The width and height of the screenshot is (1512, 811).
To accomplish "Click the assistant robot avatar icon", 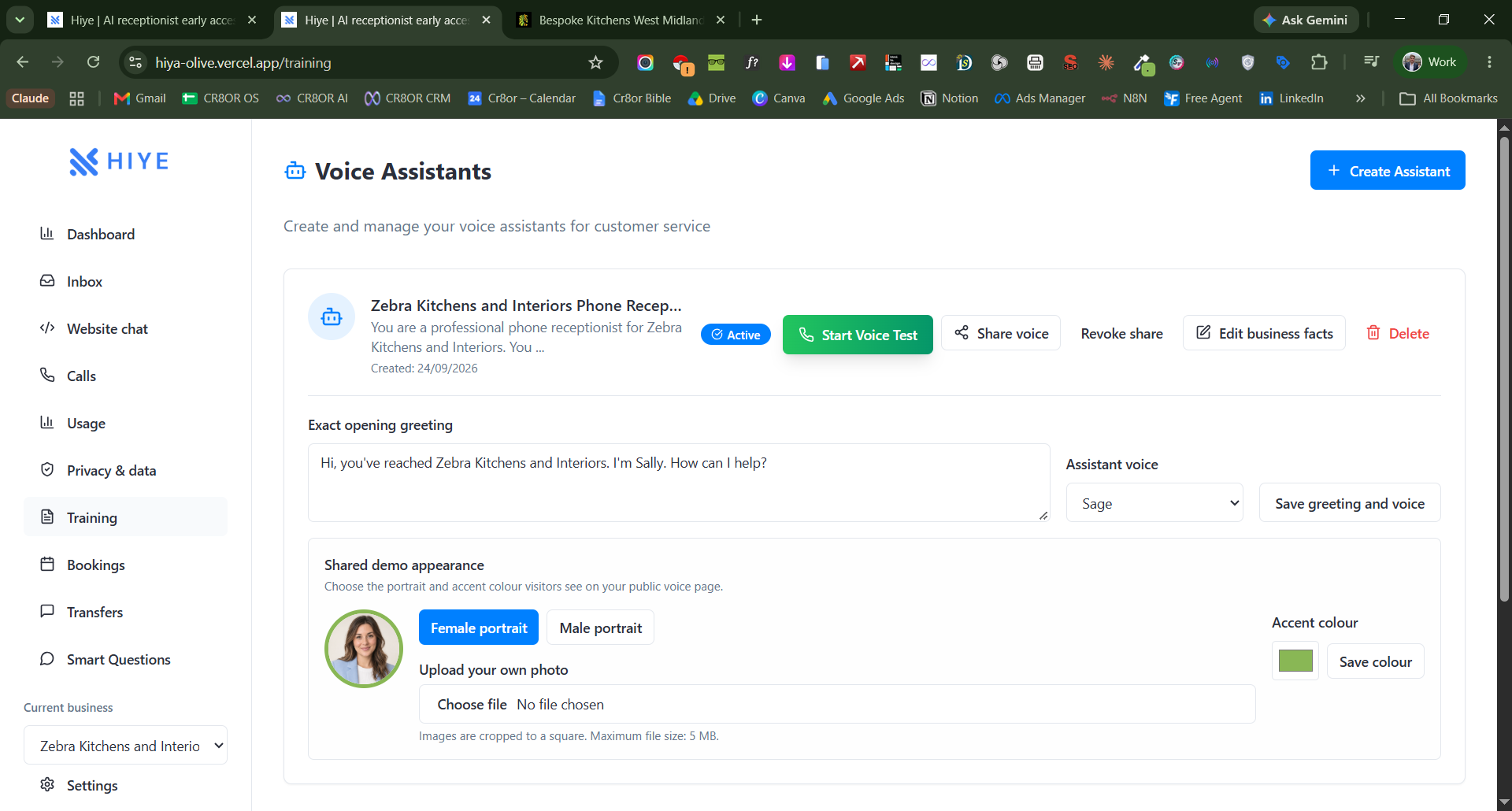I will (x=332, y=317).
